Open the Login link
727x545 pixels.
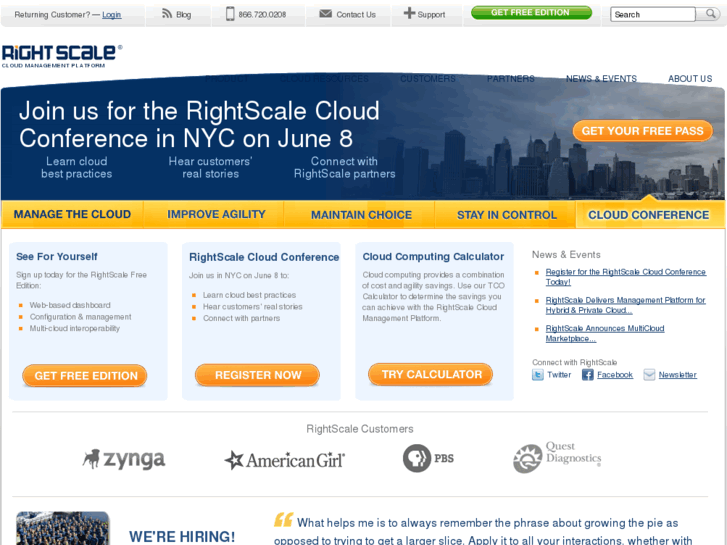click(111, 15)
